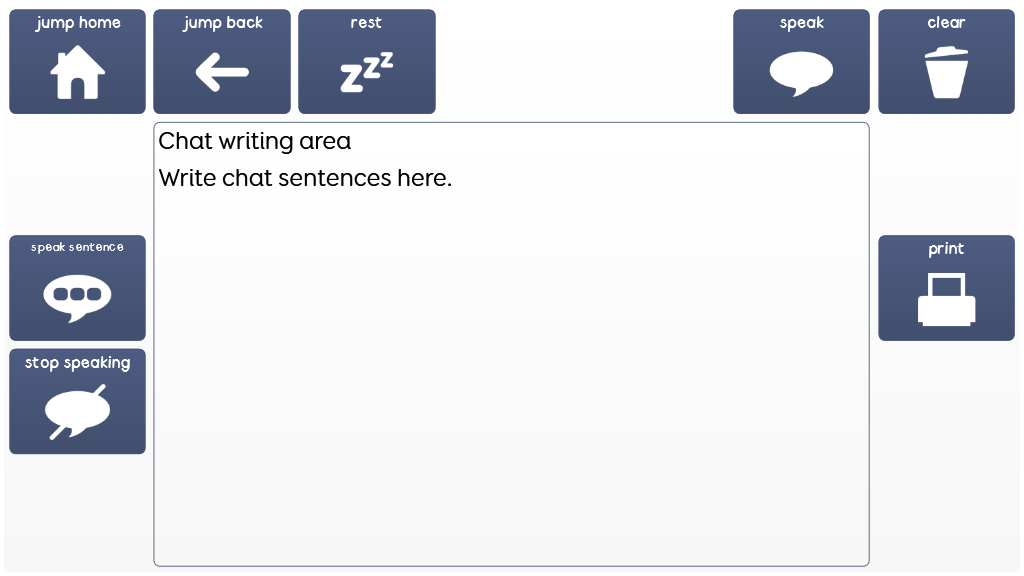Viewport: 1024px width, 576px height.
Task: Select the 'jump back' label text
Action: point(222,23)
